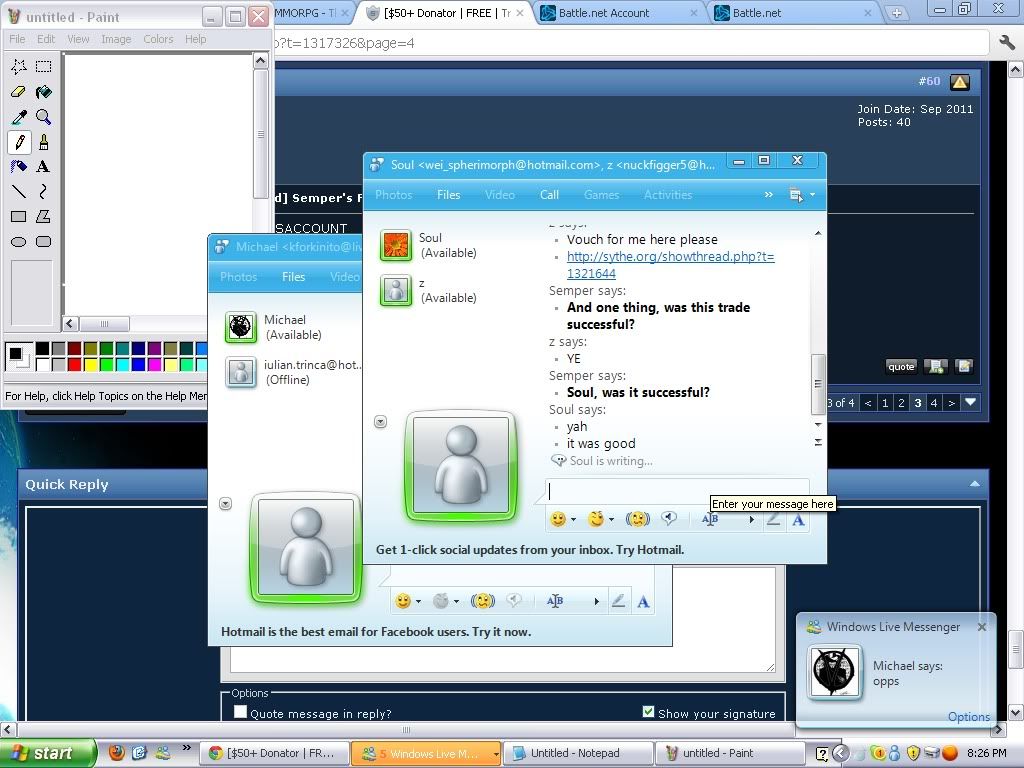Open the sythe.org showthread link
The image size is (1024, 768).
pos(670,264)
